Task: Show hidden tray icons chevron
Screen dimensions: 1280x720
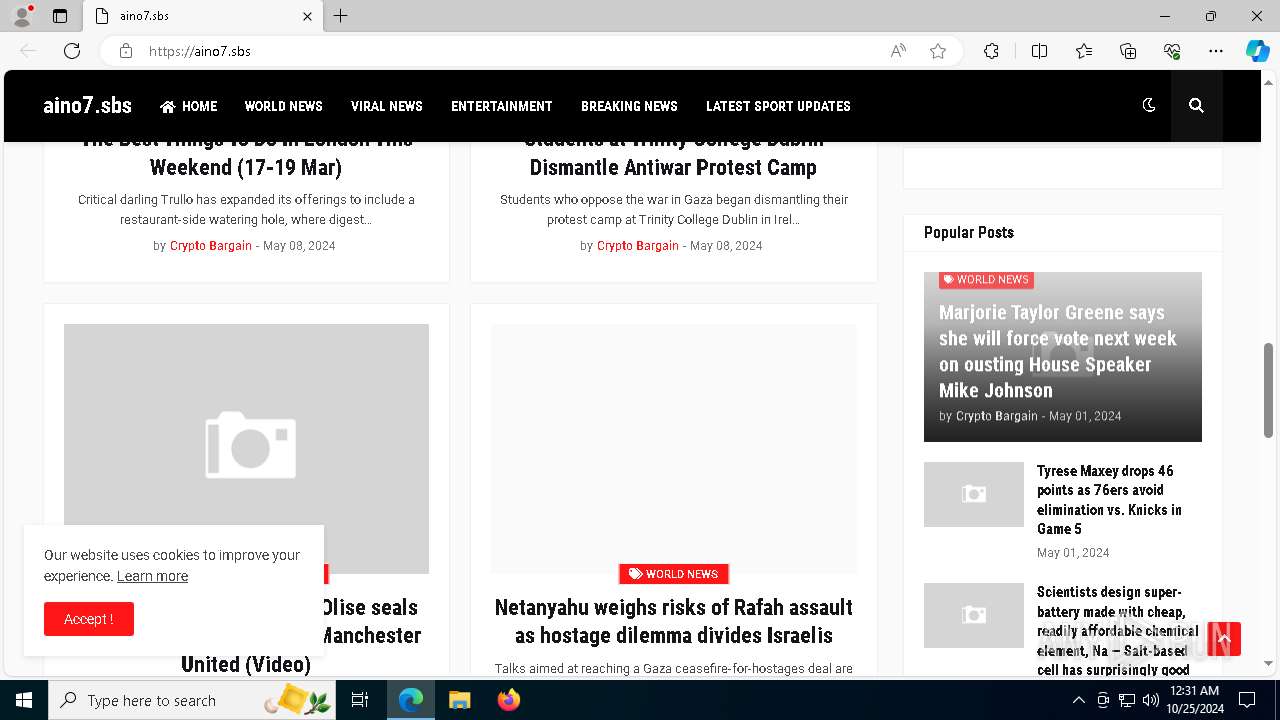Action: click(x=1078, y=700)
